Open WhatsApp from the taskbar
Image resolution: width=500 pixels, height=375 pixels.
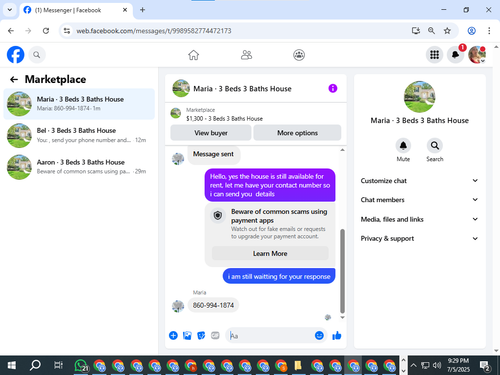pos(81,366)
